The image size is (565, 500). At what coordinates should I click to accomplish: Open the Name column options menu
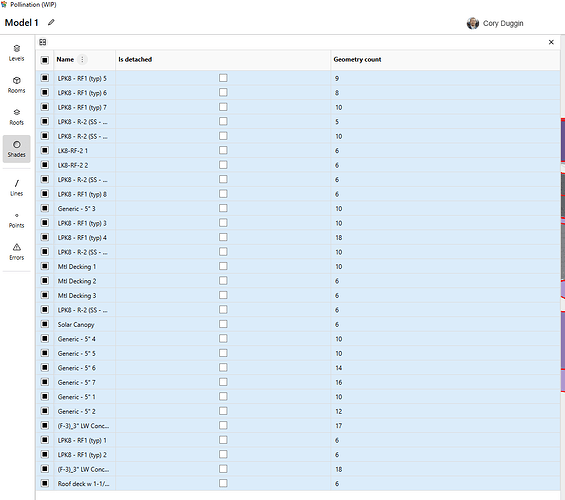pyautogui.click(x=82, y=59)
